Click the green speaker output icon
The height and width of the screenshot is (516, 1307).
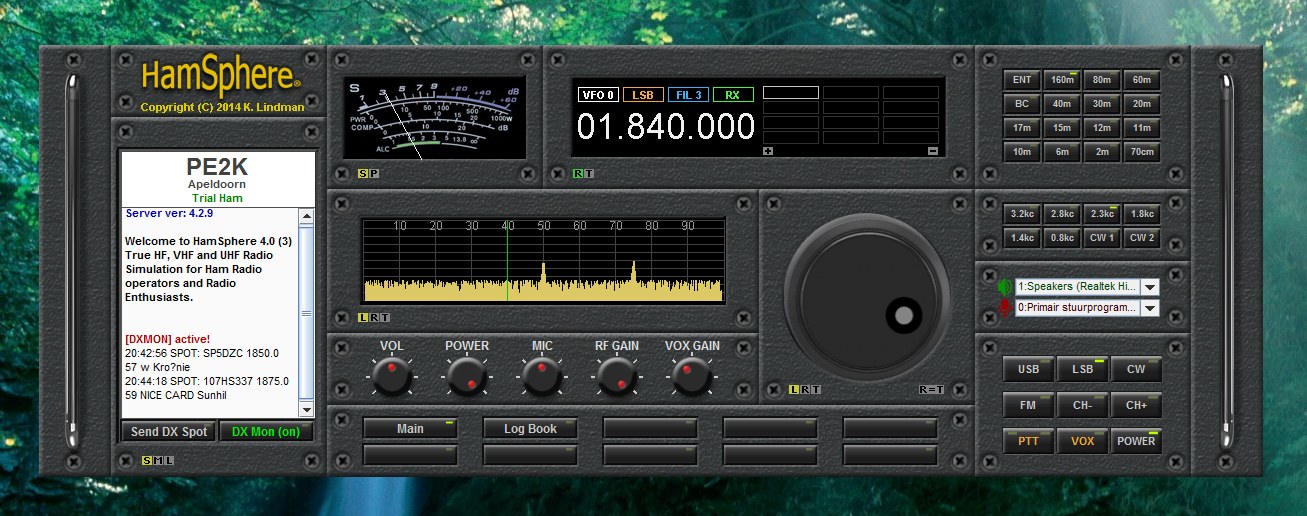pyautogui.click(x=1004, y=287)
